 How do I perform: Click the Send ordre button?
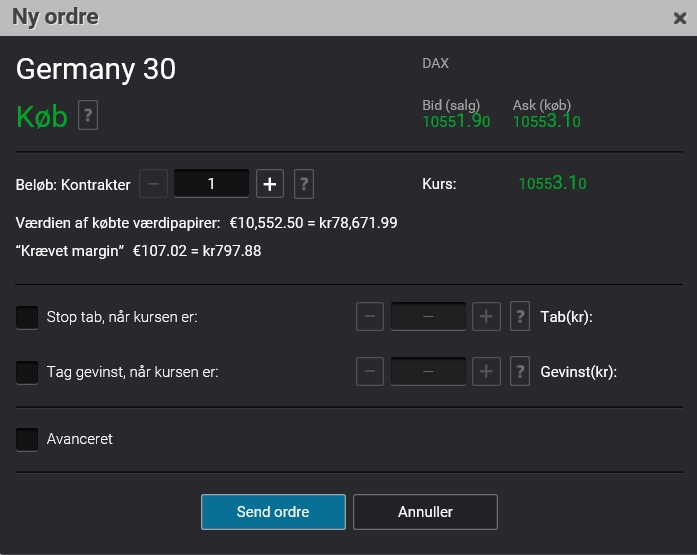(x=273, y=512)
